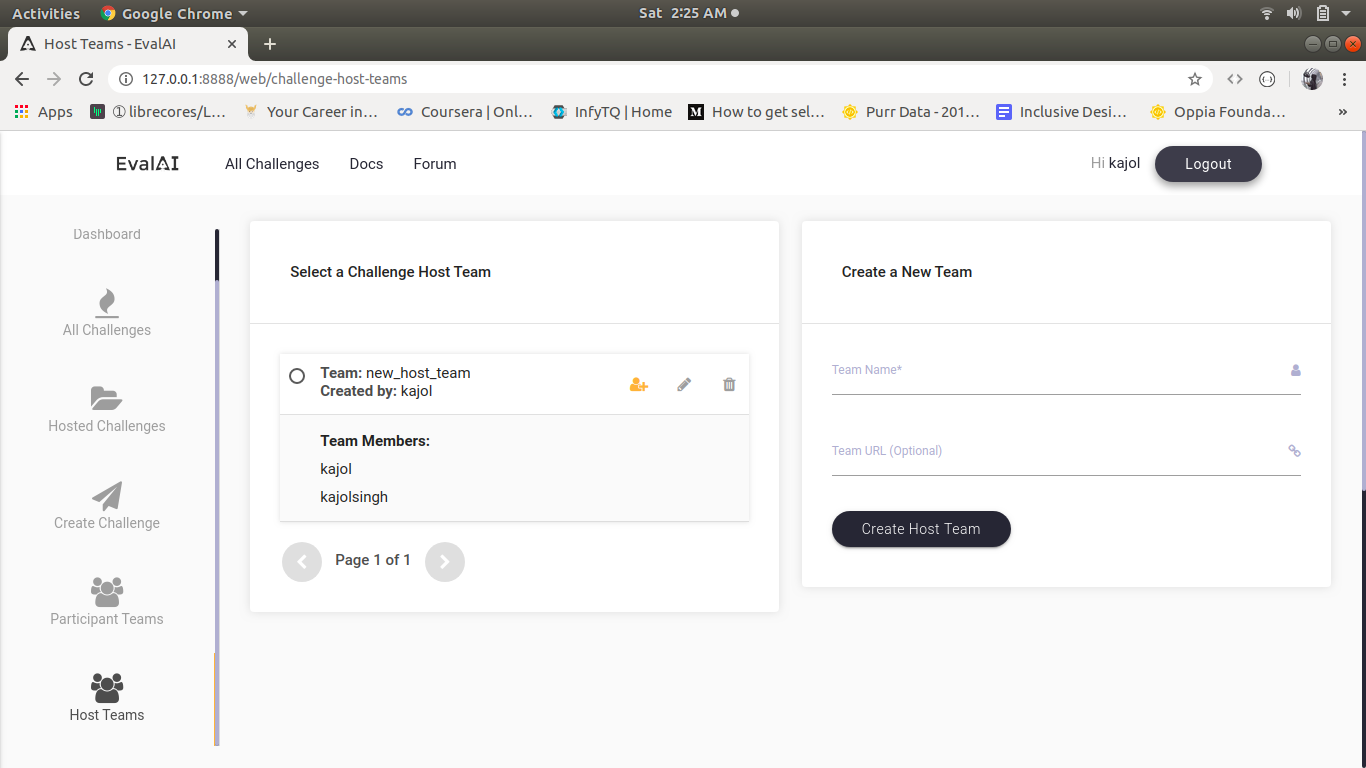Click the add member icon for new_host_team
Viewport: 1366px width, 768px height.
click(639, 385)
